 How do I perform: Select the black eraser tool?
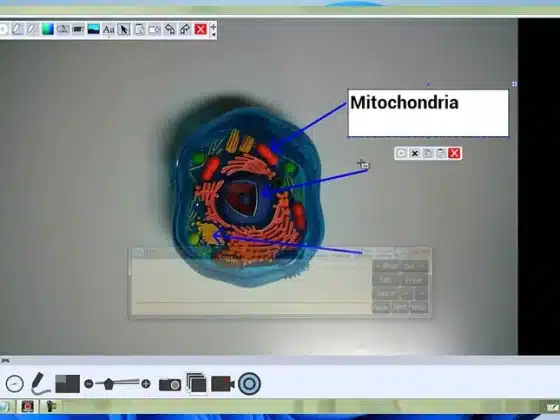click(78, 29)
